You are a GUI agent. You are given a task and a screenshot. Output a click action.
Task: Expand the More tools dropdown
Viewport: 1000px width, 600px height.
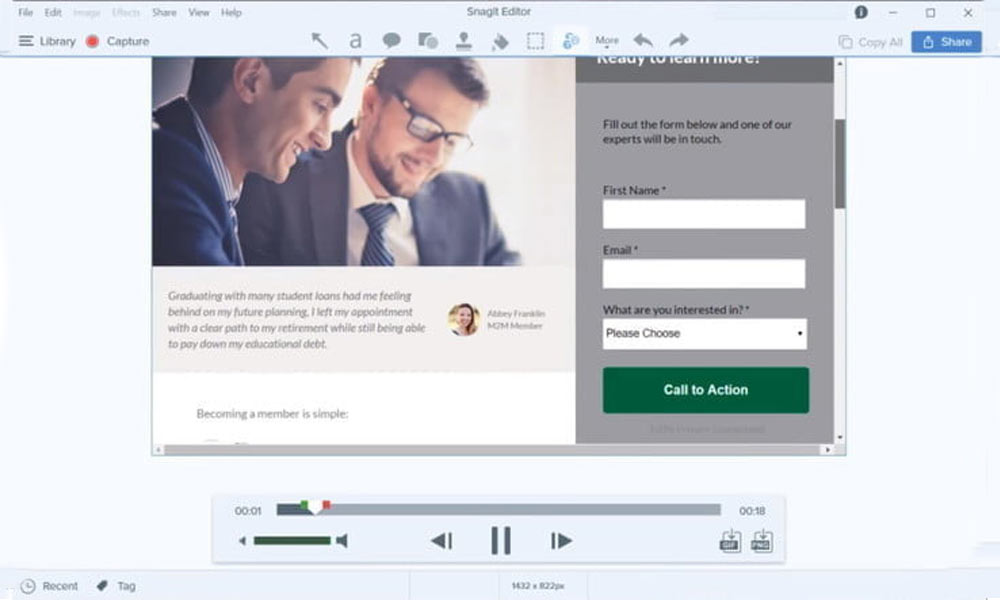point(607,41)
